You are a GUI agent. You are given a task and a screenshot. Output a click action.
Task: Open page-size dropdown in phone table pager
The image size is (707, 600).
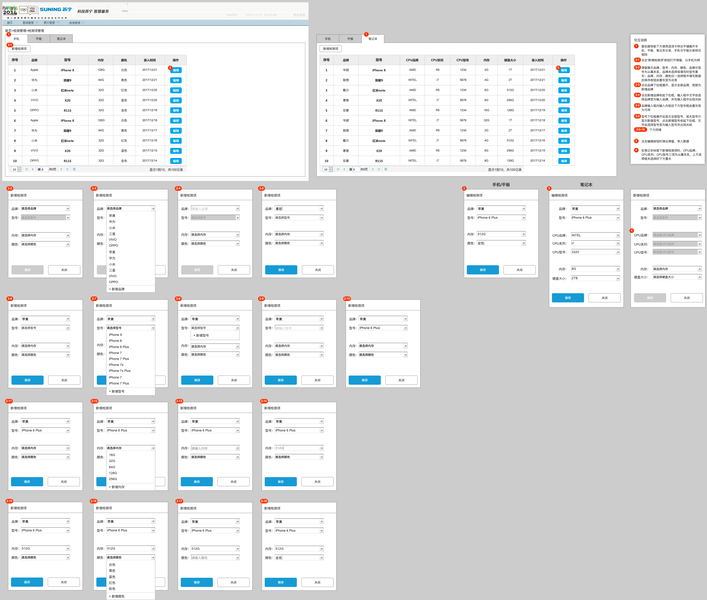pyautogui.click(x=16, y=169)
